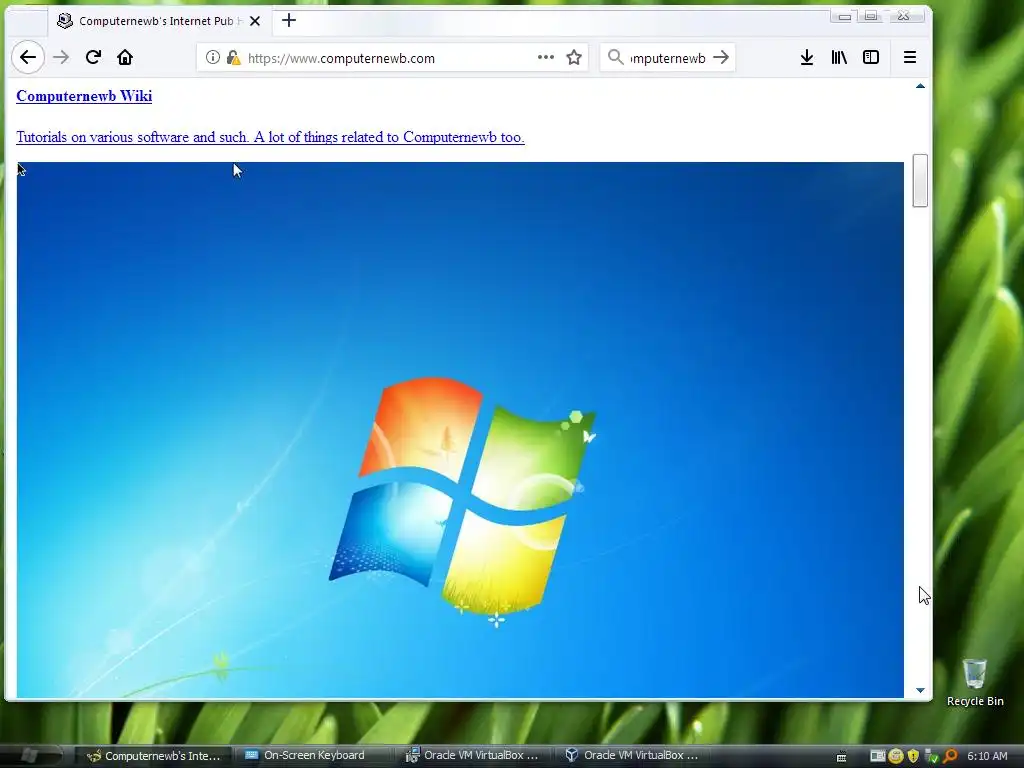This screenshot has width=1024, height=768.
Task: Open first Oracle VM VirtualBox taskbar button
Action: (x=475, y=756)
